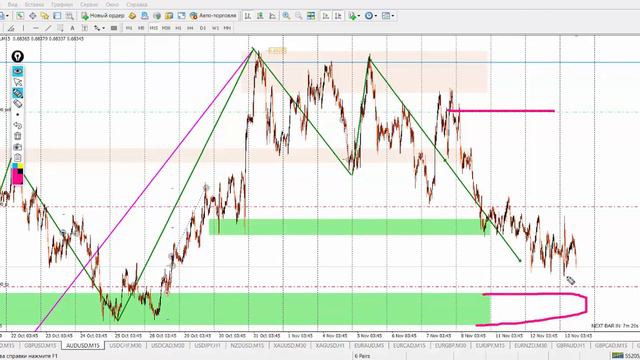The image size is (640, 360).
Task: Switch to the W1 timeframe
Action: point(215,28)
